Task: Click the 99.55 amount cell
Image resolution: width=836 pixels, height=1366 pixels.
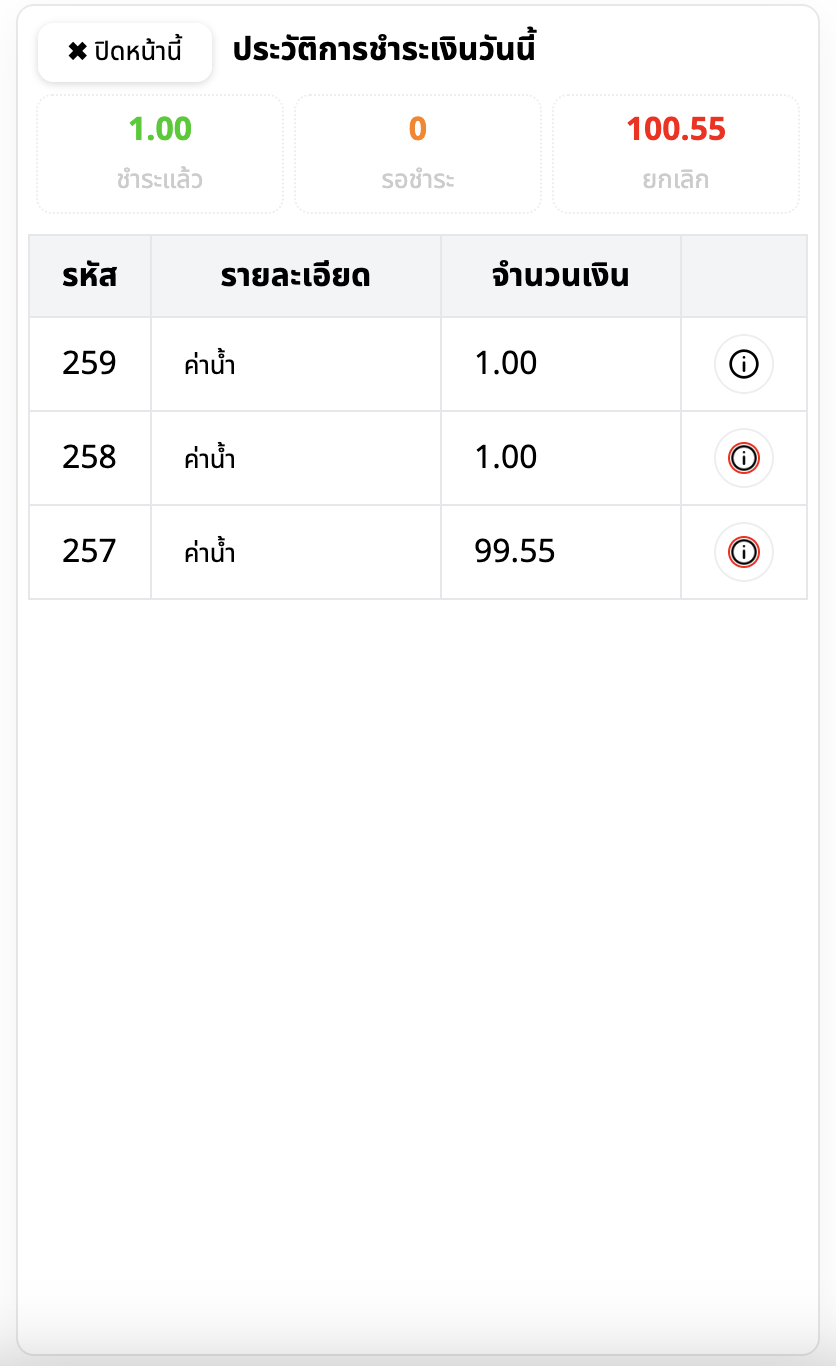Action: [515, 552]
